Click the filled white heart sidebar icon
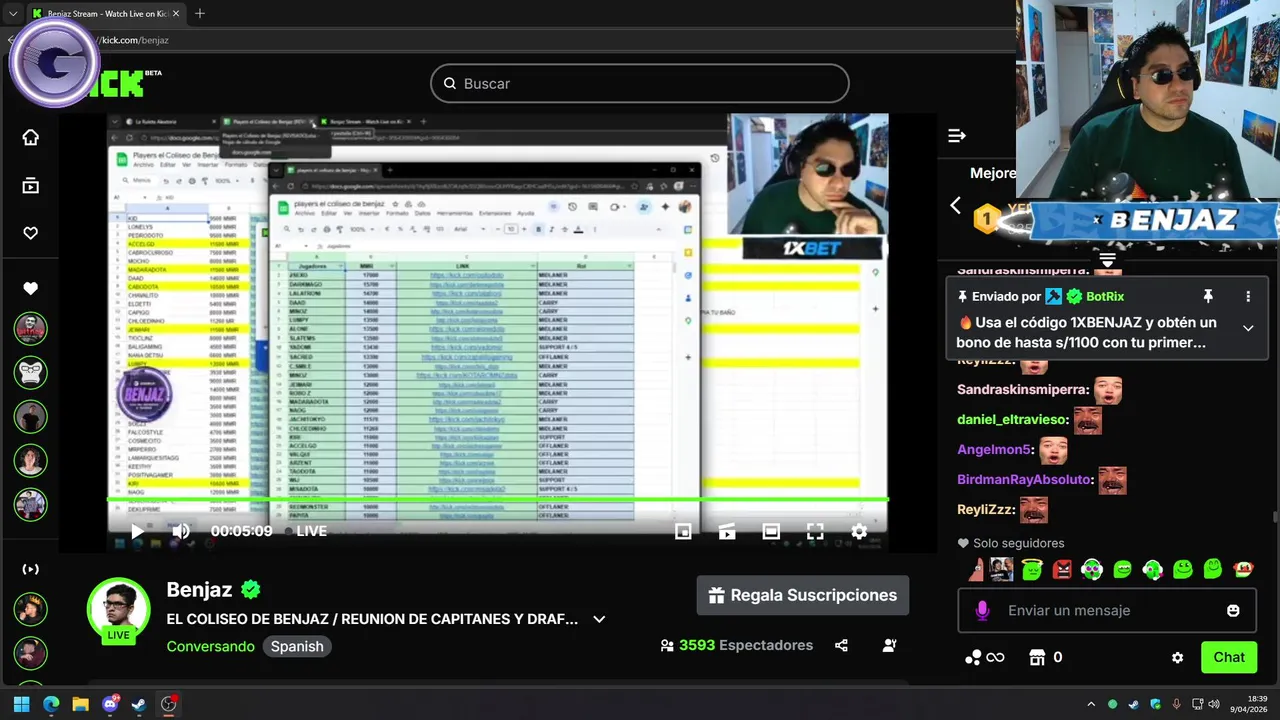This screenshot has height=720, width=1280. [30, 288]
